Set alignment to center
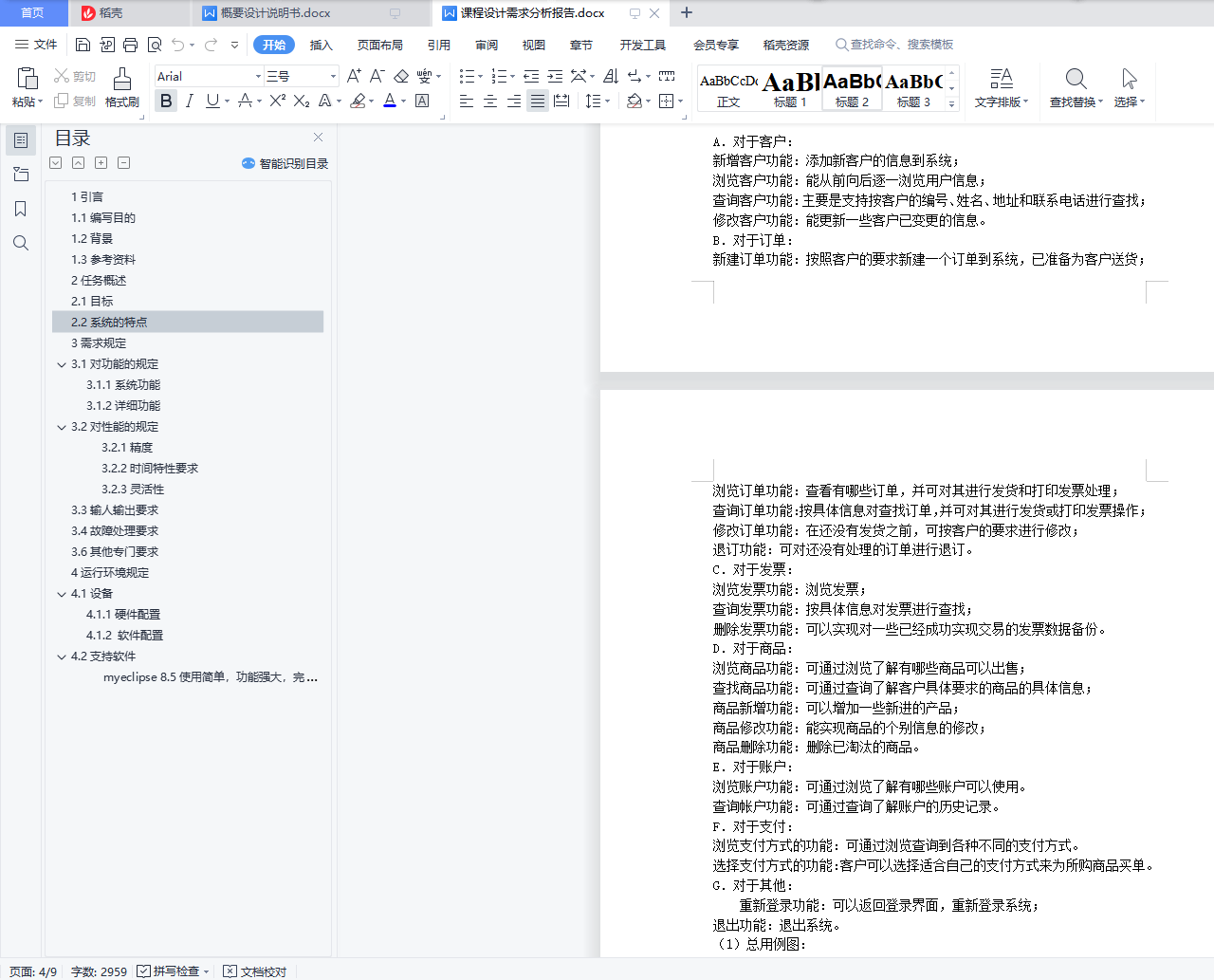This screenshot has height=980, width=1214. pos(490,101)
